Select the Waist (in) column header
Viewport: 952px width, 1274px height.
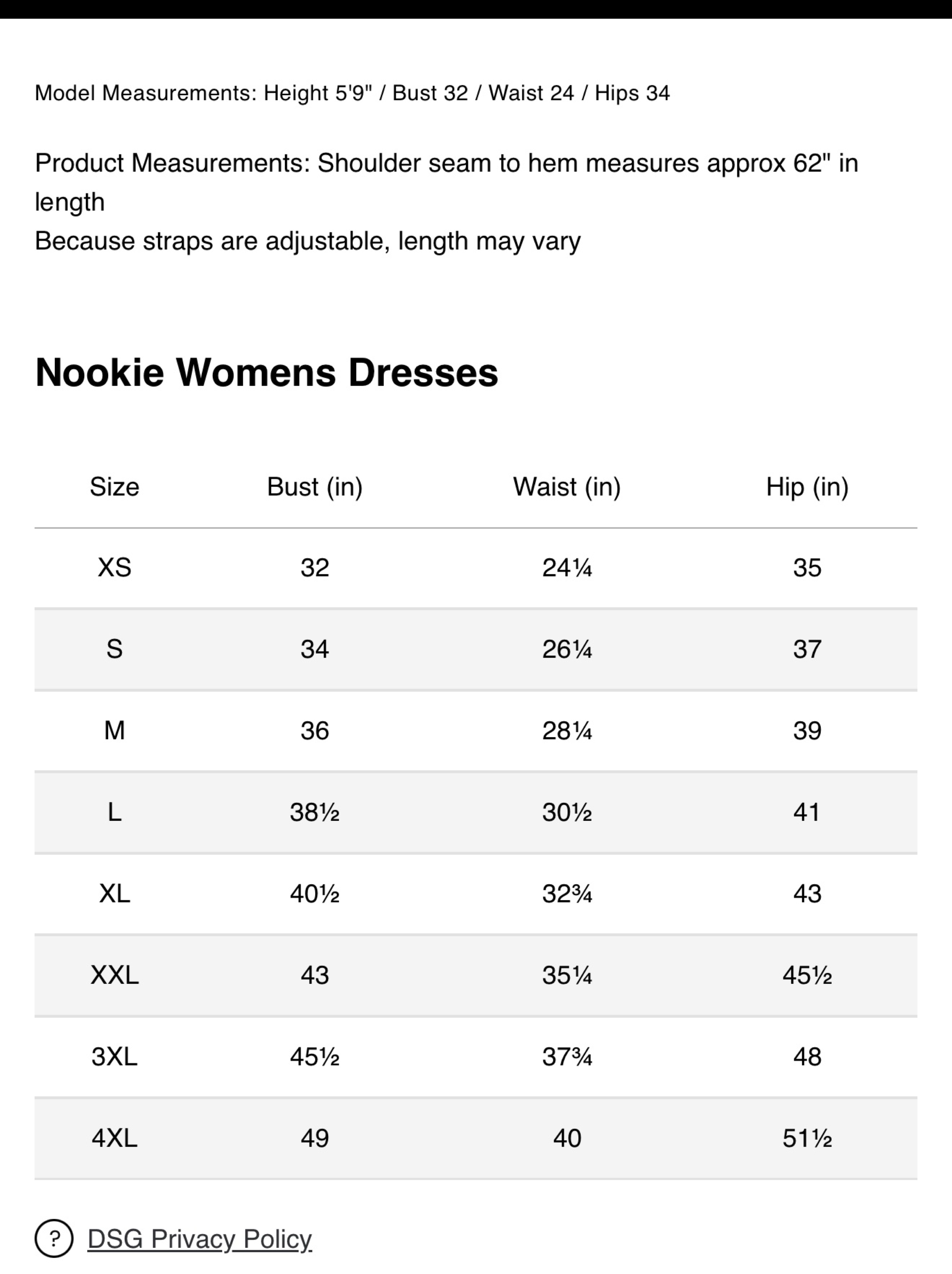[567, 487]
